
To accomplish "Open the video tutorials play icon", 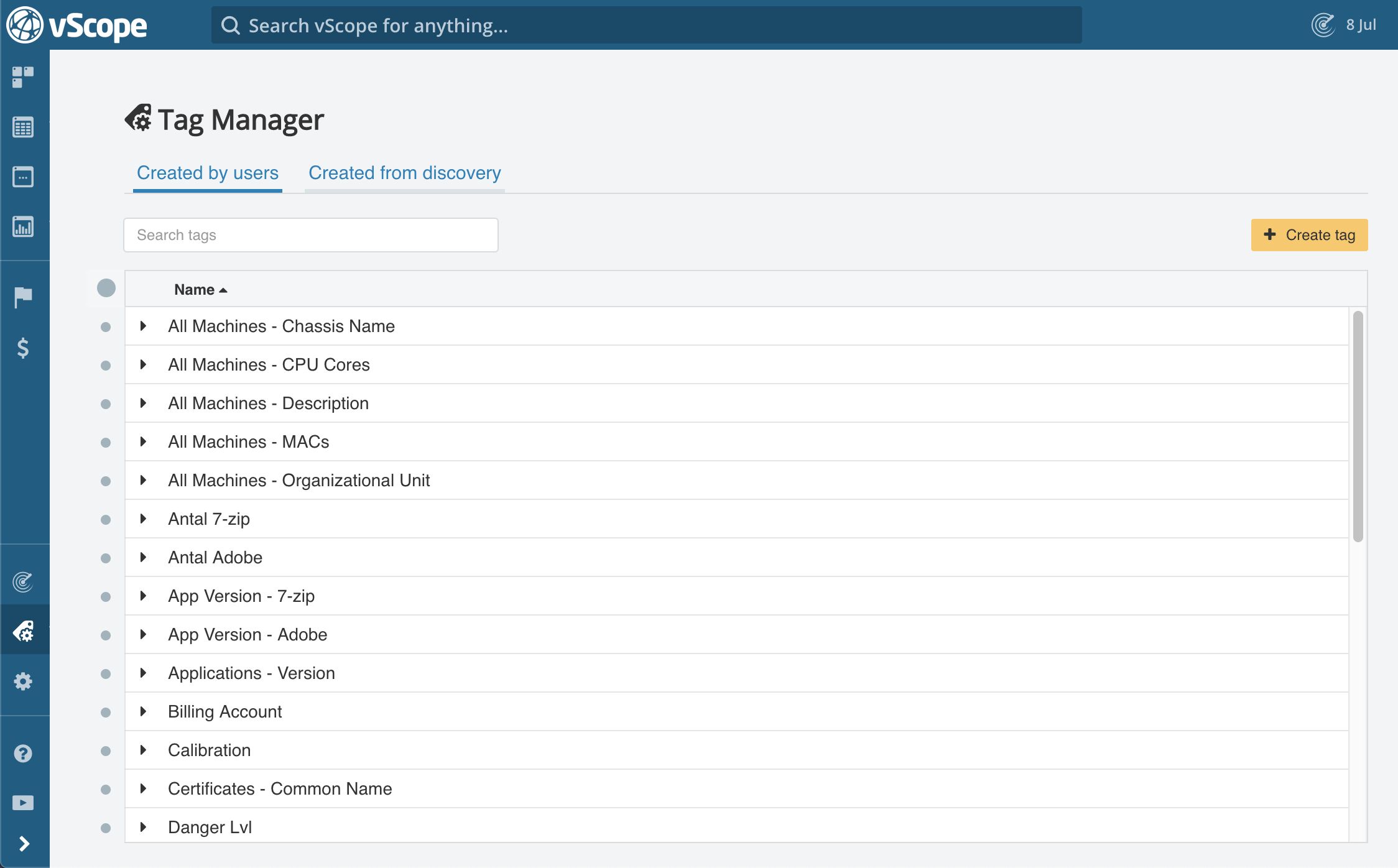I will coord(23,803).
